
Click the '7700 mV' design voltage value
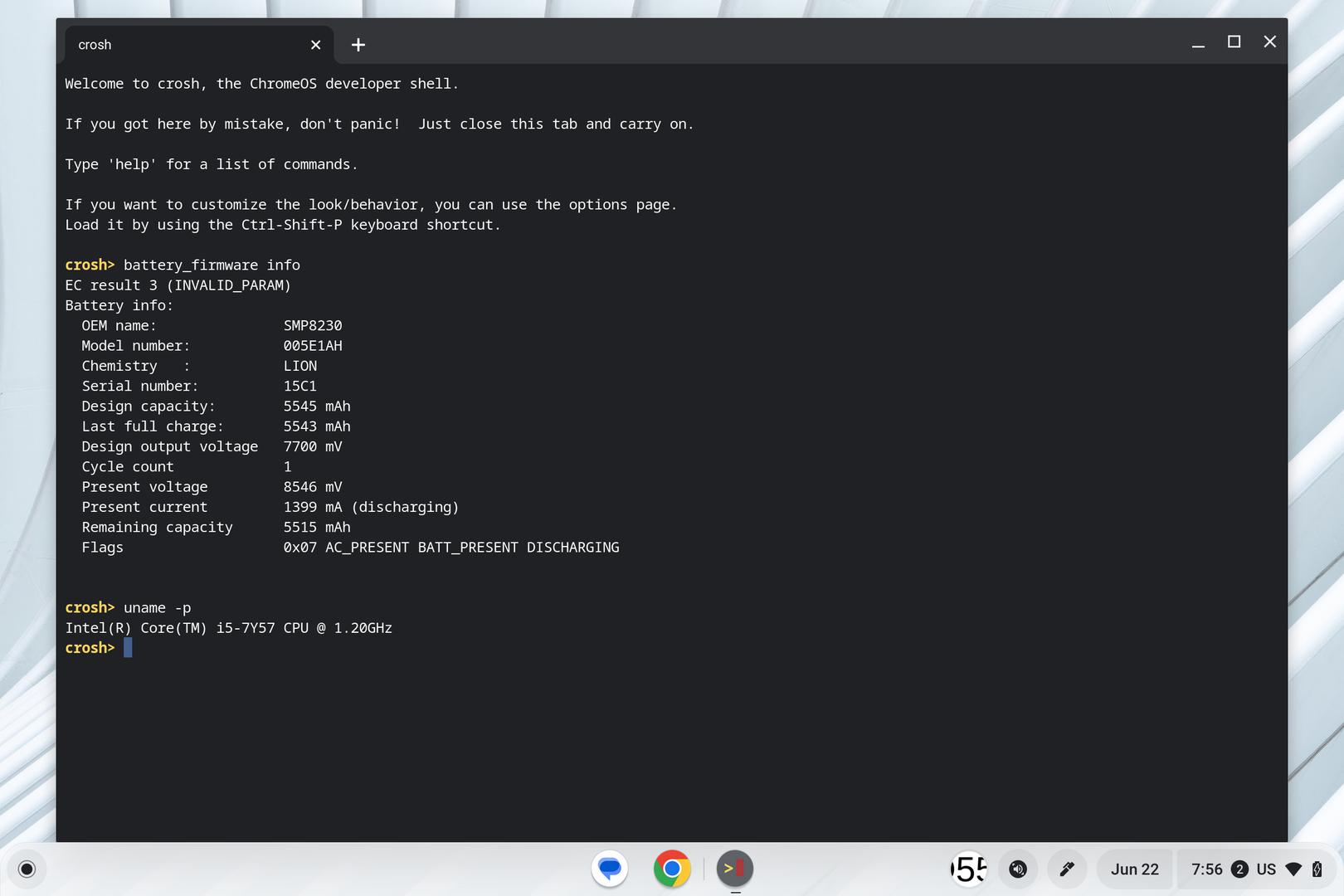[313, 446]
